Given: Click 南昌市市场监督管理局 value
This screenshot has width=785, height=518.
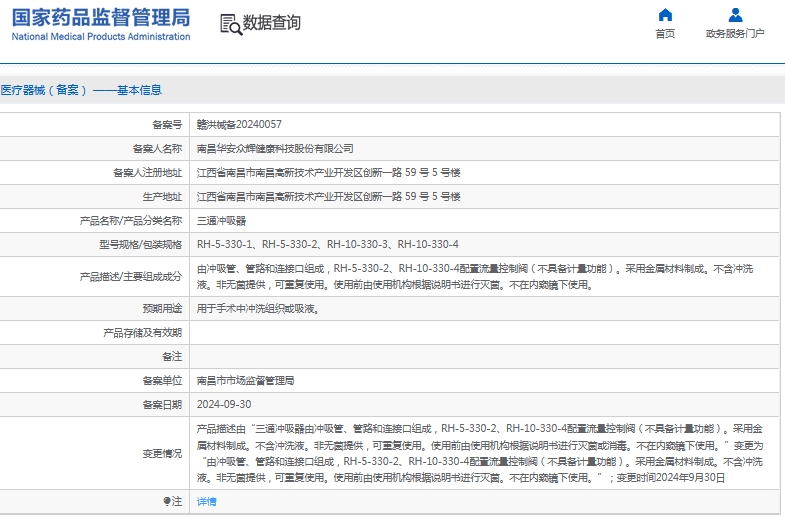Looking at the screenshot, I should 245,381.
